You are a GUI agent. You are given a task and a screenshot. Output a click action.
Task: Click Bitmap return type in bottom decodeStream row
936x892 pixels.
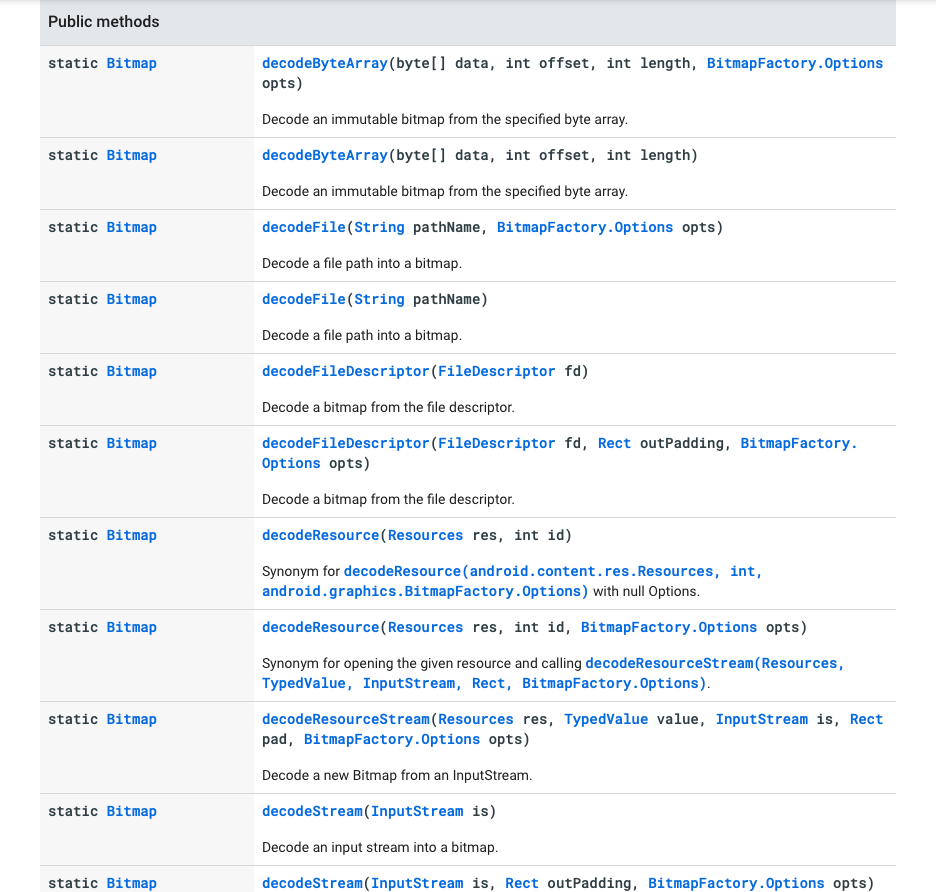click(x=131, y=884)
